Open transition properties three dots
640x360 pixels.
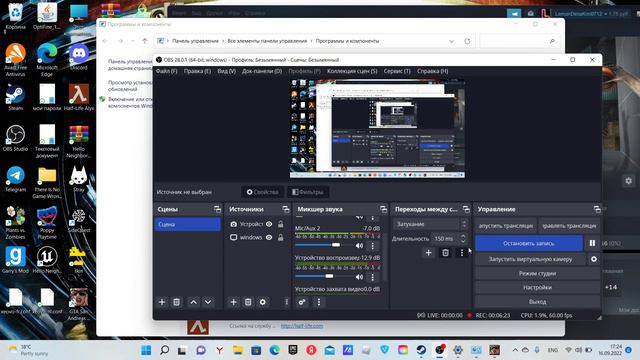click(x=462, y=253)
